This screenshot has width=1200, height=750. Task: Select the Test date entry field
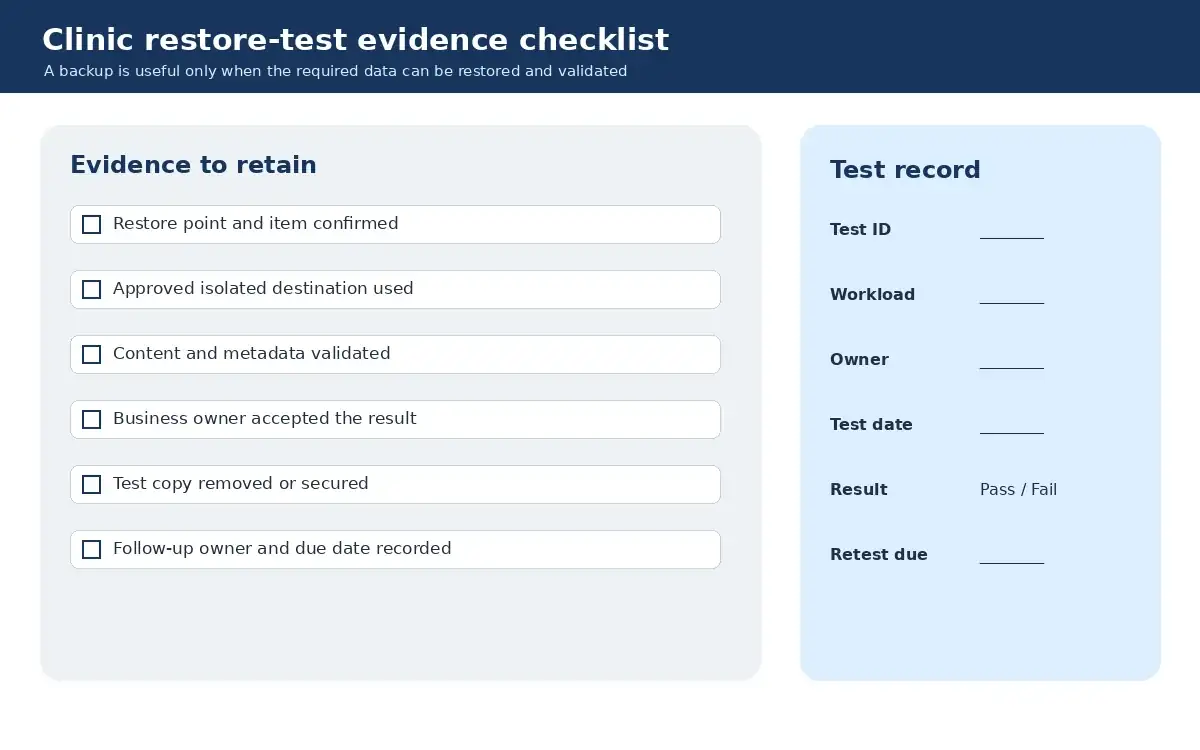[x=1011, y=427]
